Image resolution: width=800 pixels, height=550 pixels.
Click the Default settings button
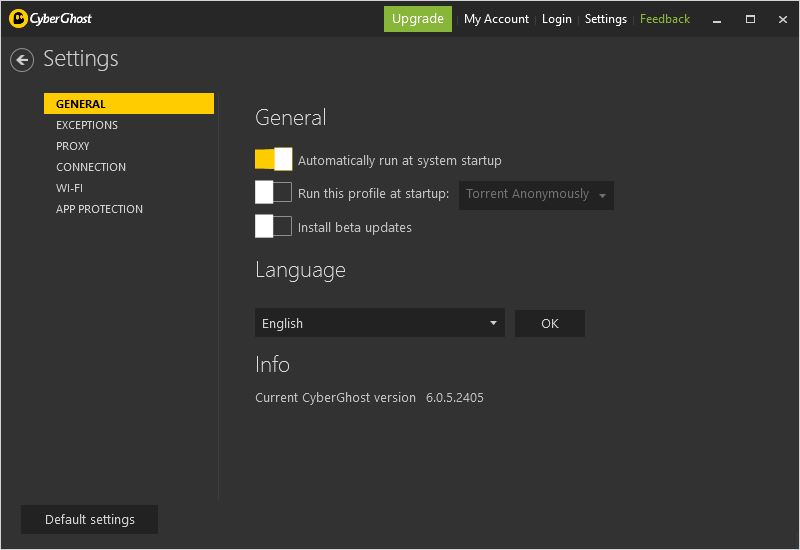pos(89,519)
